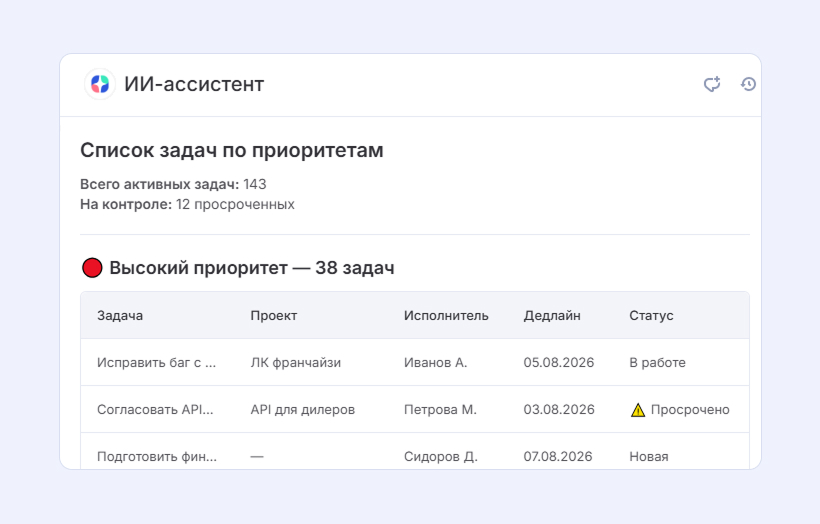Screen dimensions: 820x524
Task: Click the 'ИИ-ассистент' title text
Action: [x=194, y=84]
